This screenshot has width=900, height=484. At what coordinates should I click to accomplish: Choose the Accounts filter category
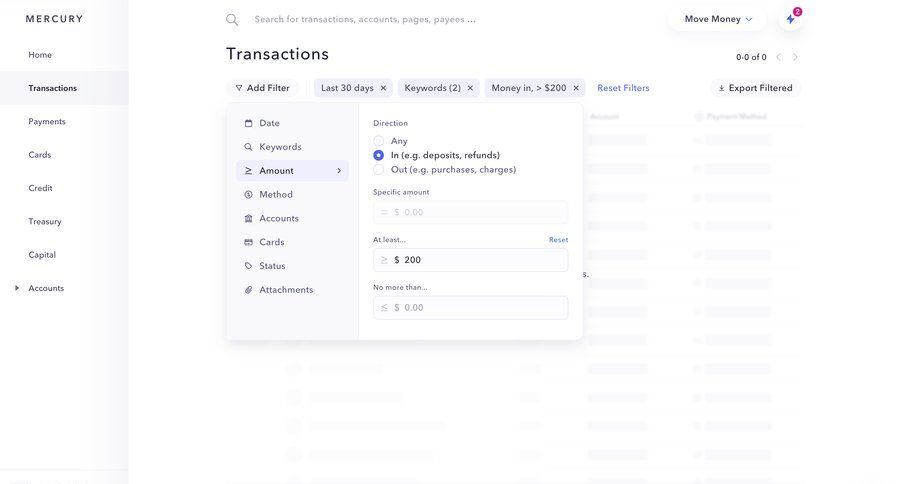(x=292, y=218)
